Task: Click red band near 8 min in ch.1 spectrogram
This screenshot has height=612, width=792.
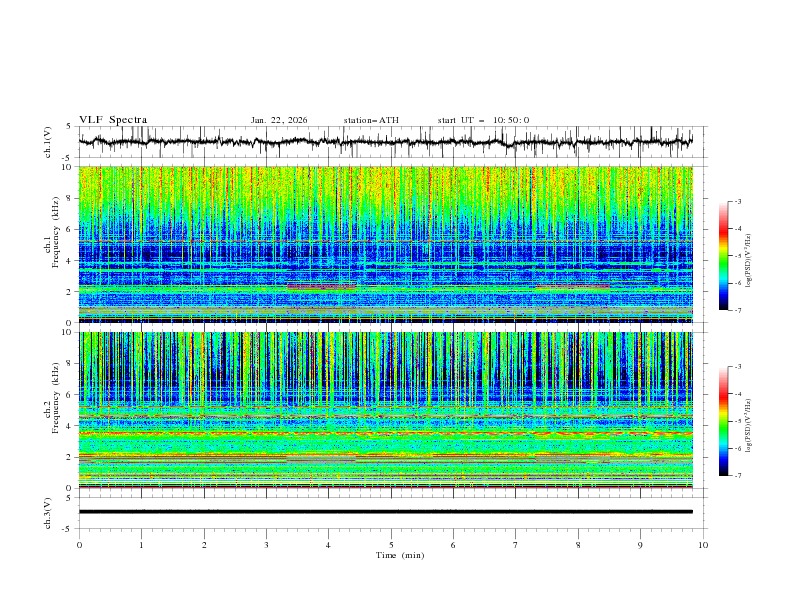Action: pyautogui.click(x=572, y=287)
